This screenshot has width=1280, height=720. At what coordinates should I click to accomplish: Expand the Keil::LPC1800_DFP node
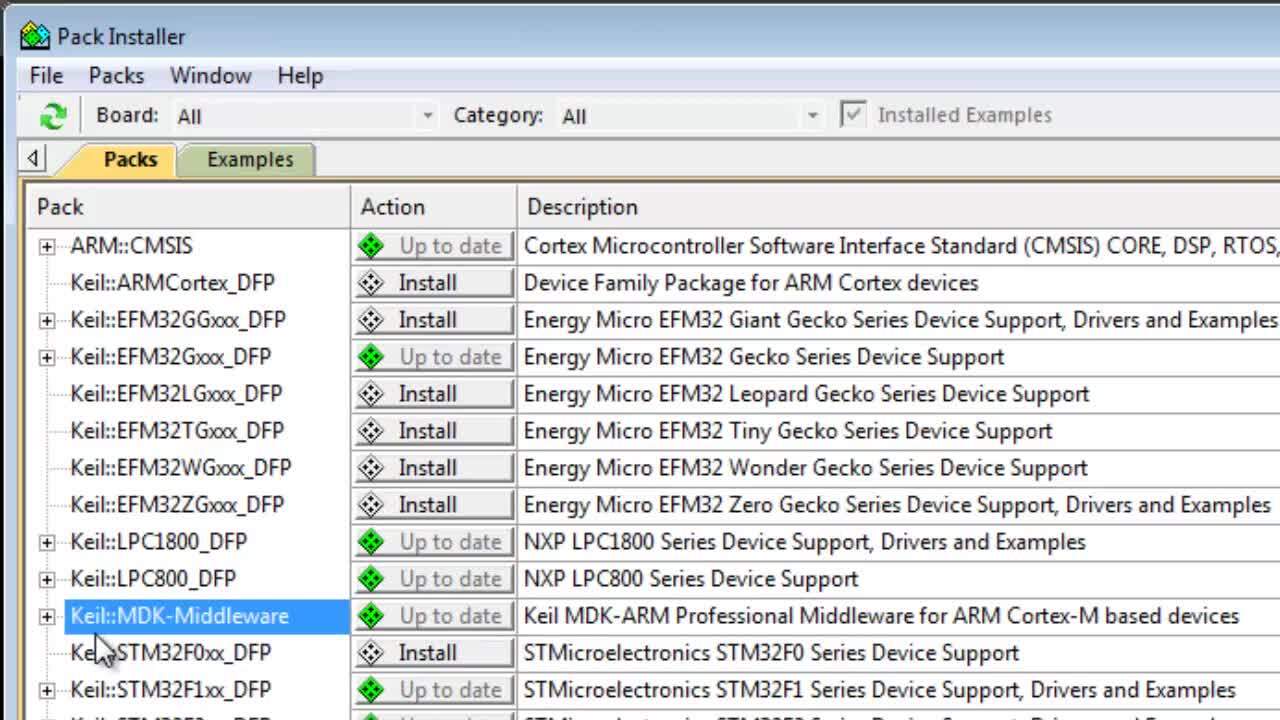(47, 542)
